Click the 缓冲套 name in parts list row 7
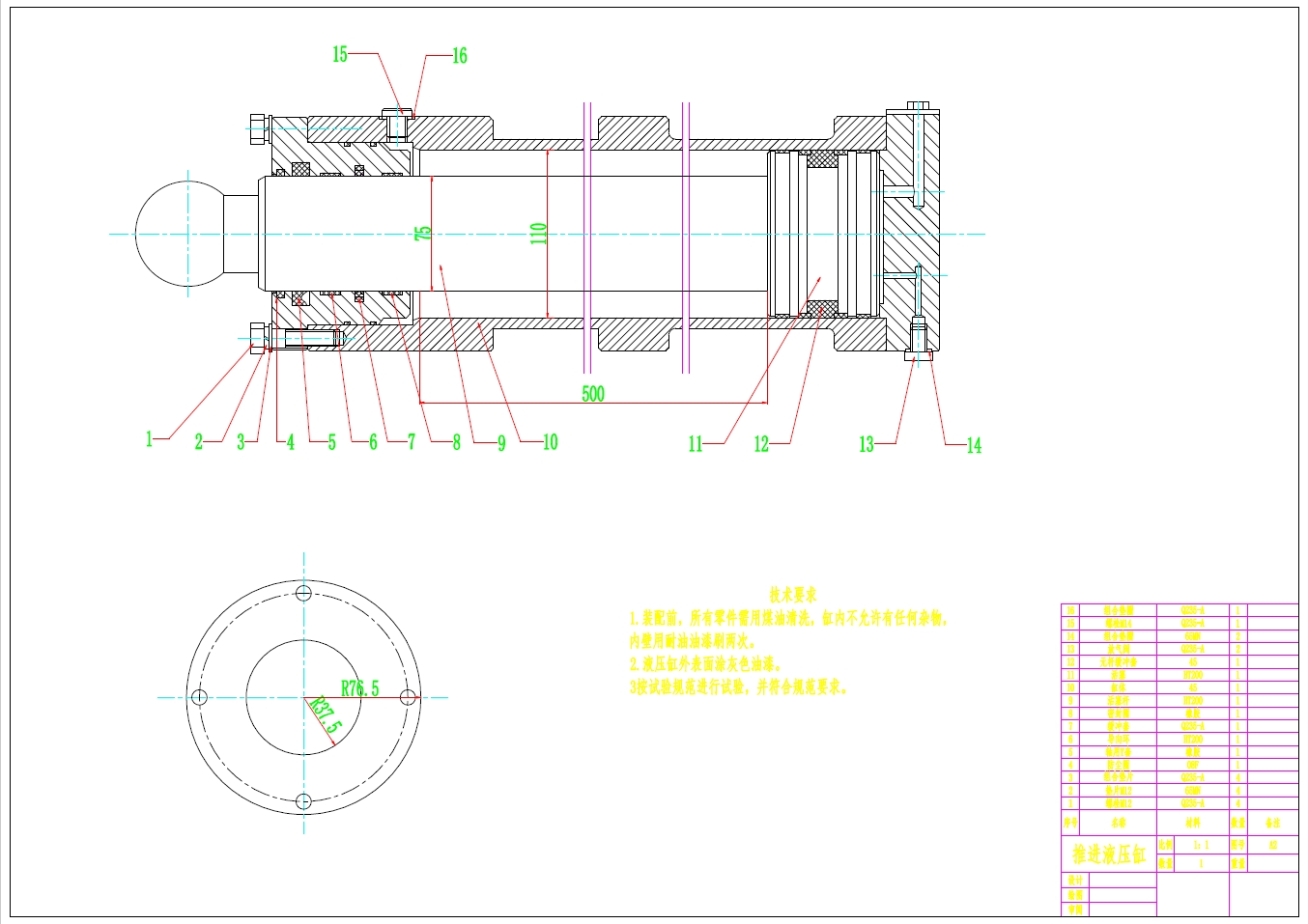Image resolution: width=1308 pixels, height=924 pixels. [x=1119, y=726]
